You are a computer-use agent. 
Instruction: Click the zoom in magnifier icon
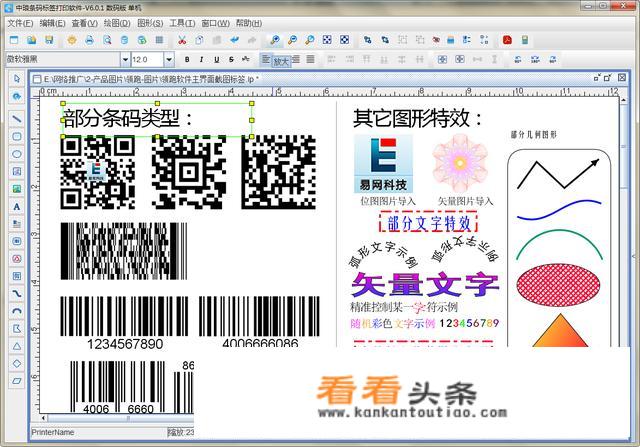(x=275, y=40)
